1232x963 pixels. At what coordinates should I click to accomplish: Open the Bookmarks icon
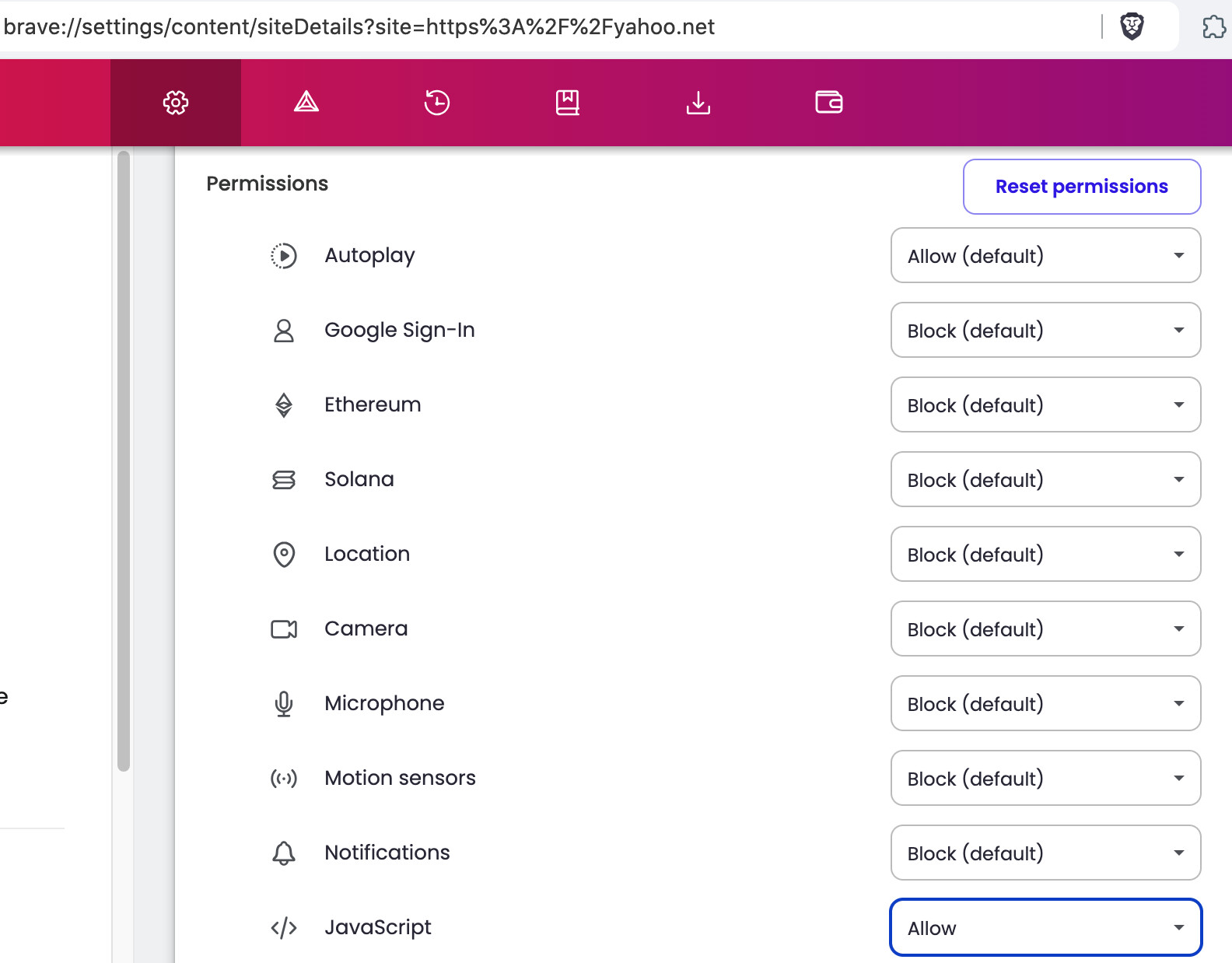click(568, 103)
